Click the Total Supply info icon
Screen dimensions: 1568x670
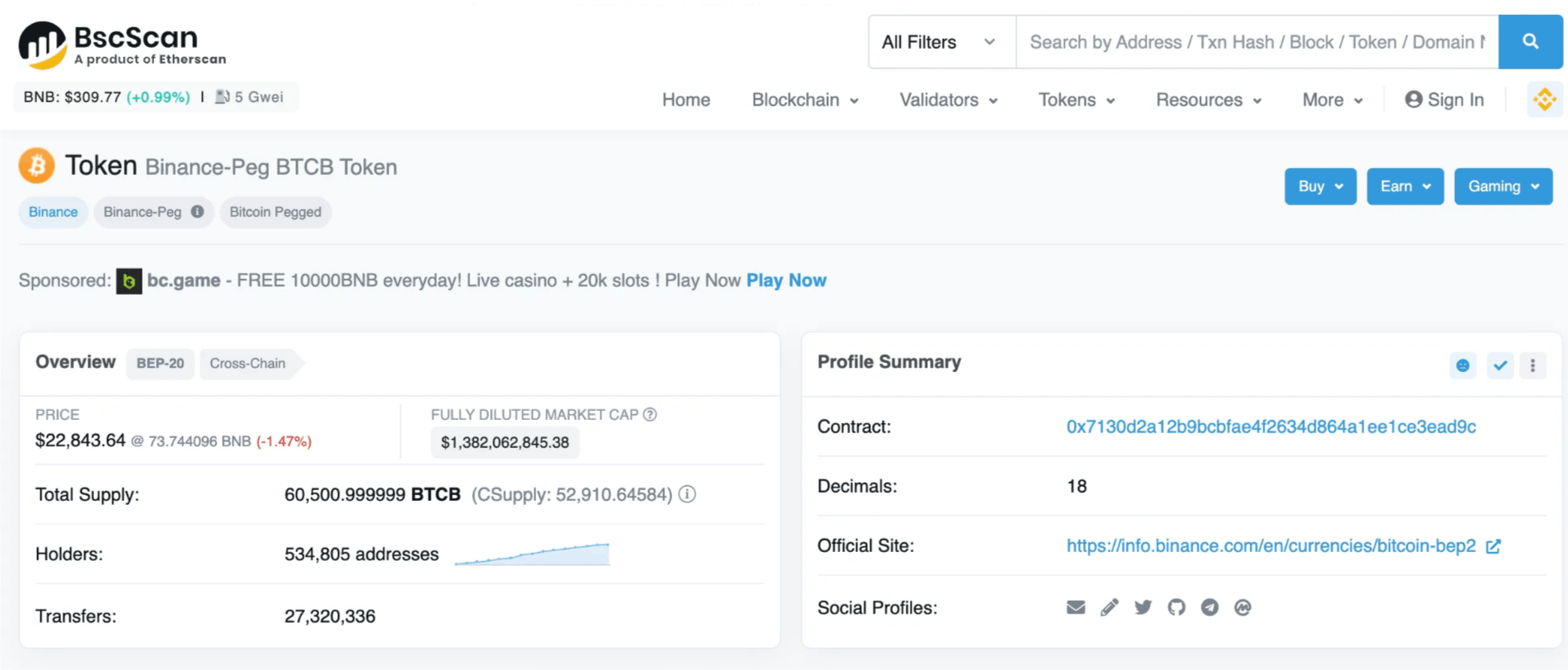pyautogui.click(x=687, y=494)
